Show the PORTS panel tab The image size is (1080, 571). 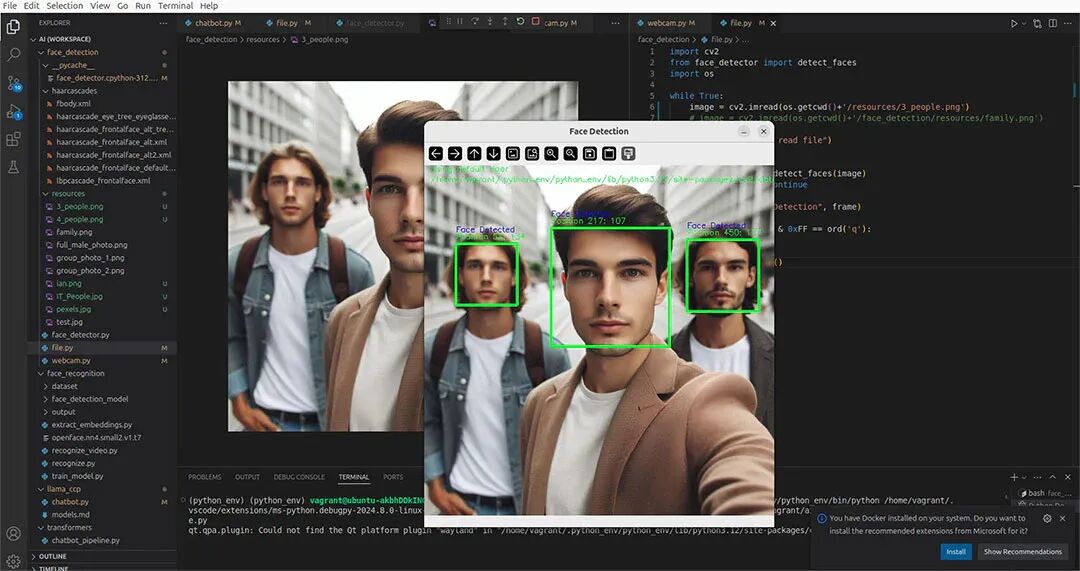coord(393,477)
